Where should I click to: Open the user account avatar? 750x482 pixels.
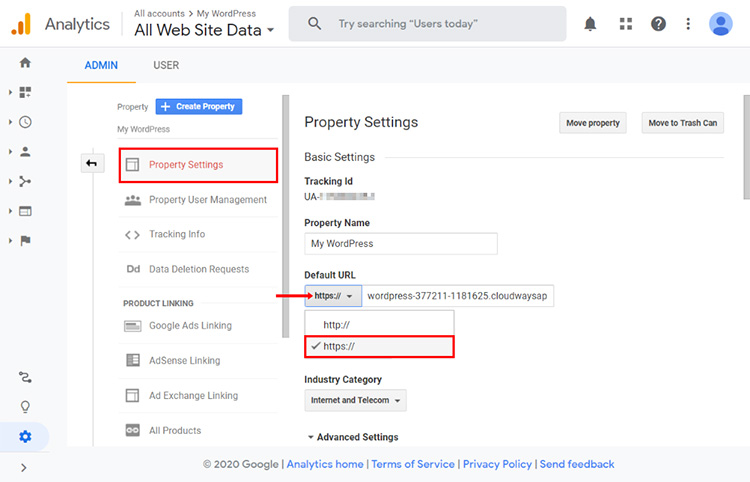[x=720, y=24]
